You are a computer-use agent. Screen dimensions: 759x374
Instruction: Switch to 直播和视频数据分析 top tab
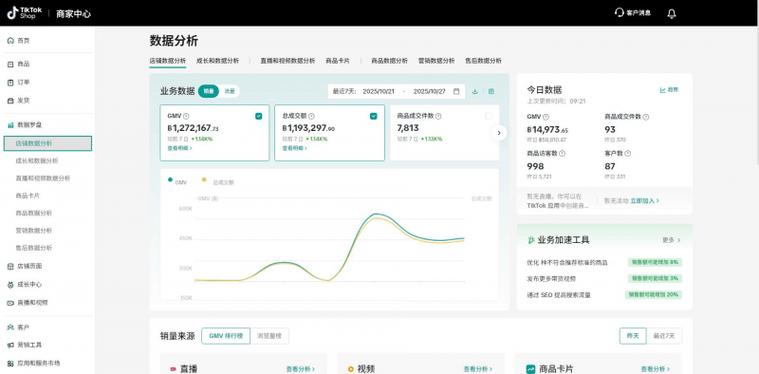click(288, 61)
